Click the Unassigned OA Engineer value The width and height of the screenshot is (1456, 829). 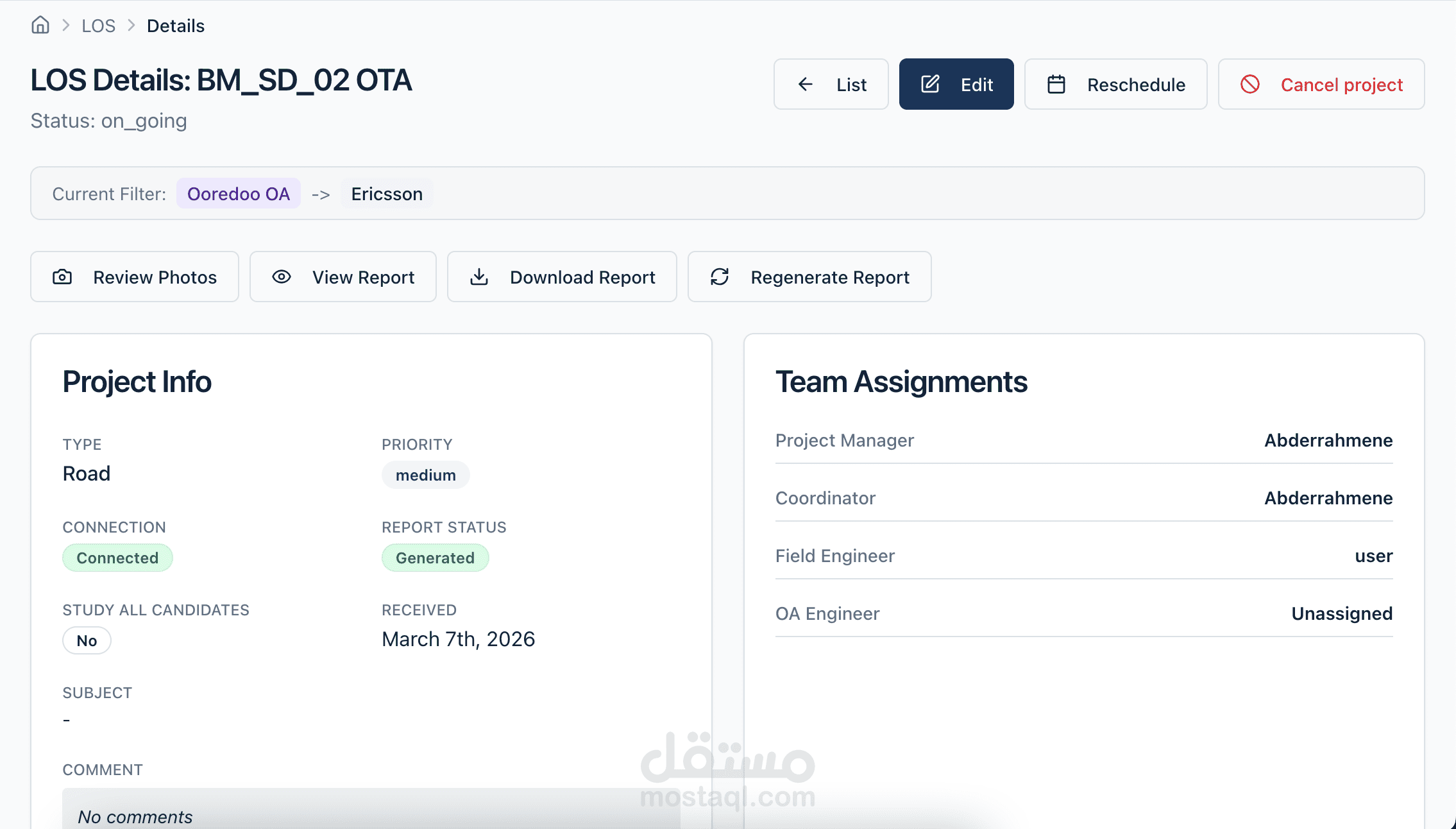[1341, 613]
